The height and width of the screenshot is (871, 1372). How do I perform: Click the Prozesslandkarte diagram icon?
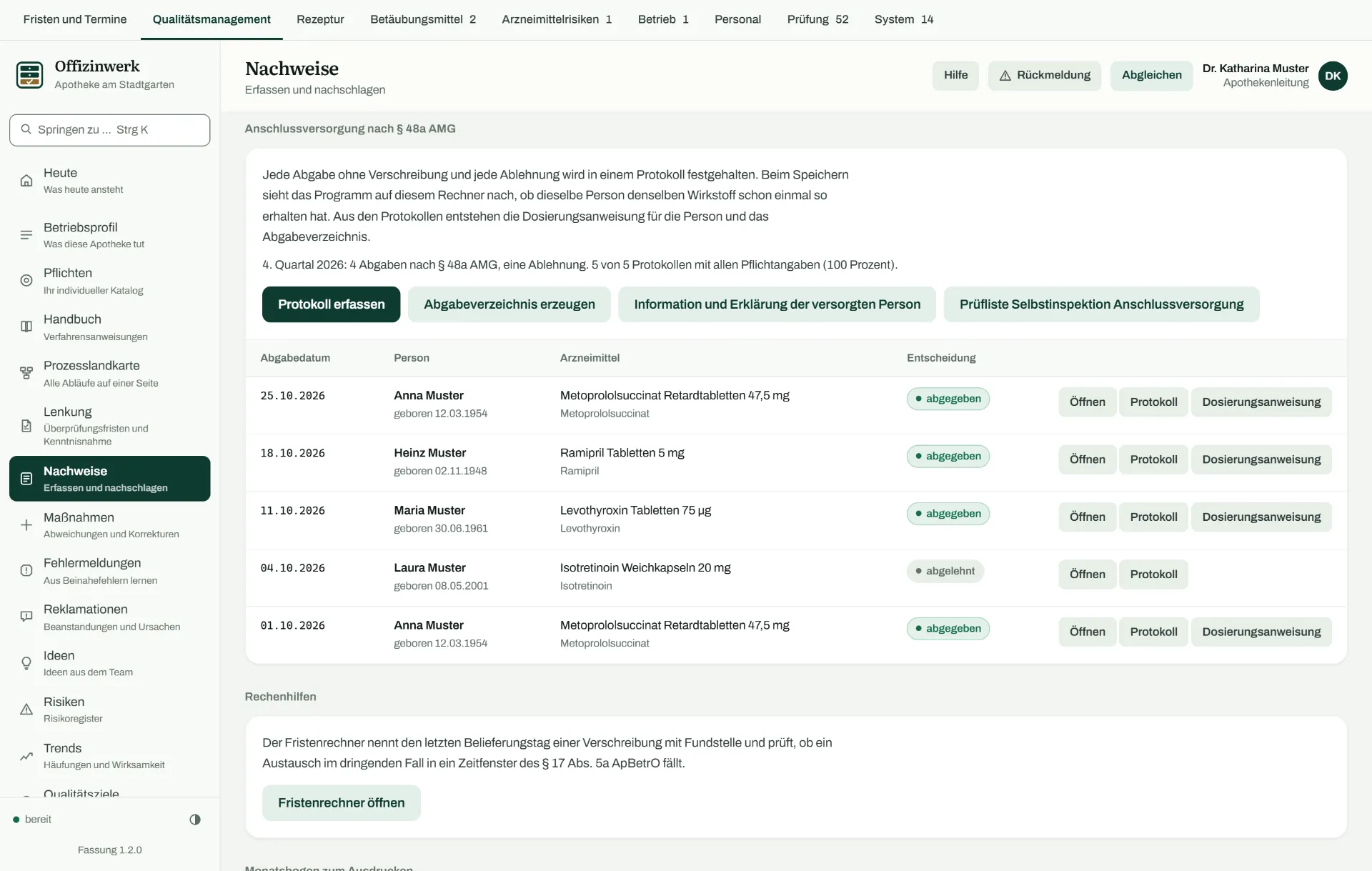26,373
